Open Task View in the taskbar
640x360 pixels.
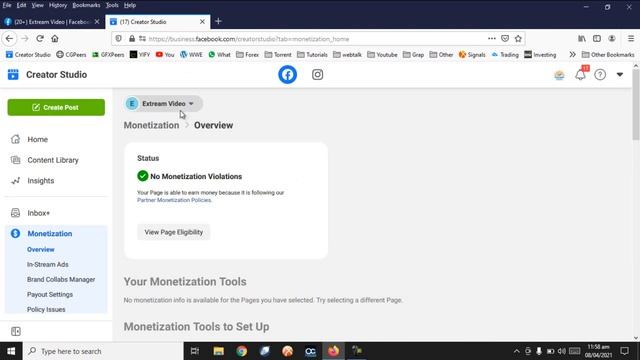(x=195, y=351)
